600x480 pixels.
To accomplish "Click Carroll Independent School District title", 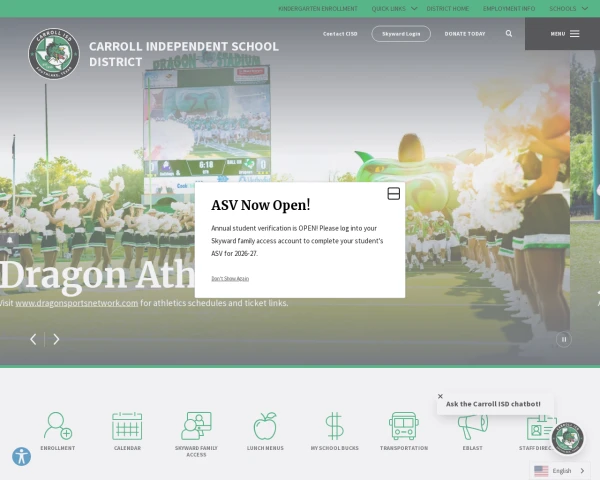I will (184, 54).
